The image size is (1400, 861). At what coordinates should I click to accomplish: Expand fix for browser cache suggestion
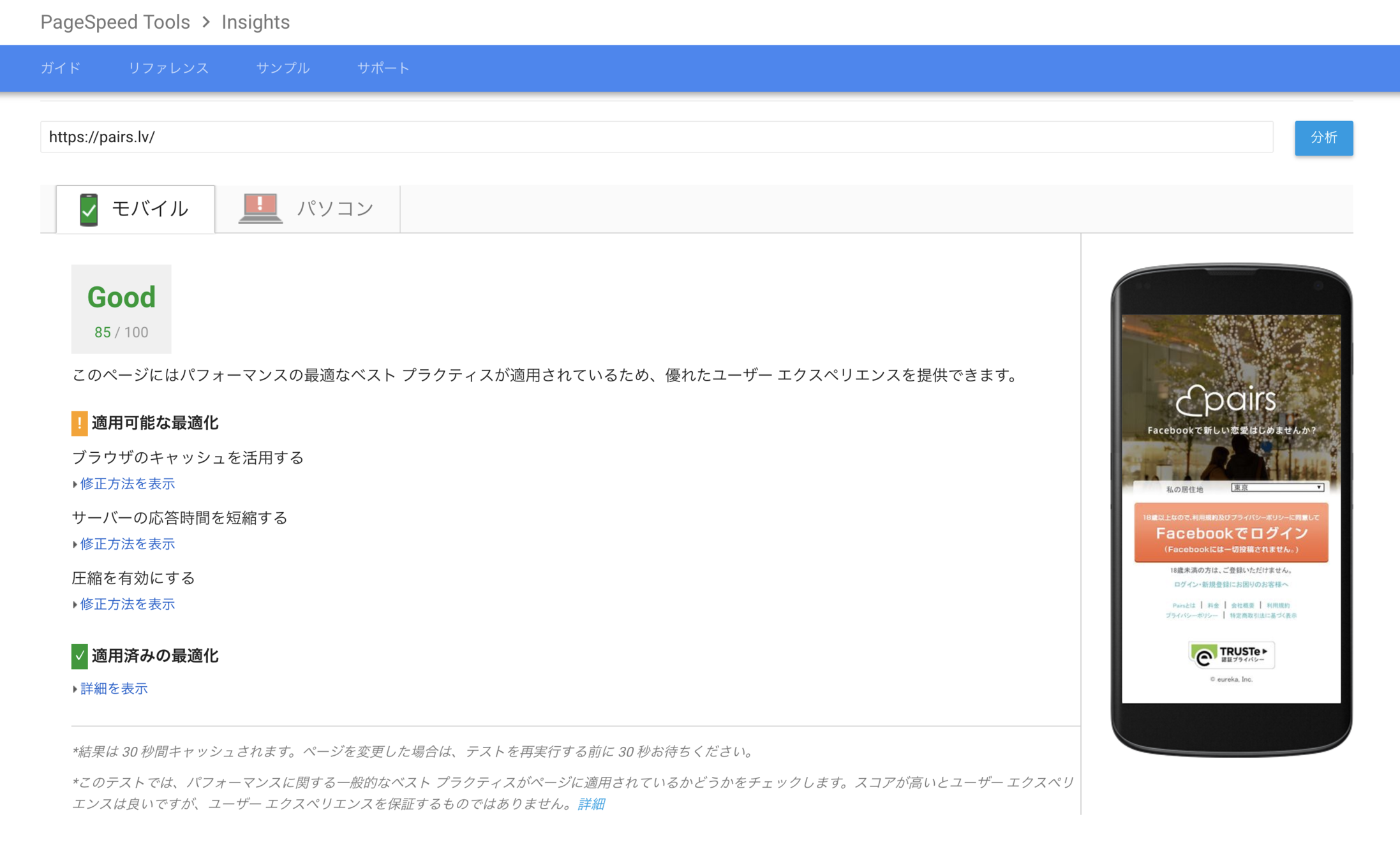pyautogui.click(x=127, y=484)
